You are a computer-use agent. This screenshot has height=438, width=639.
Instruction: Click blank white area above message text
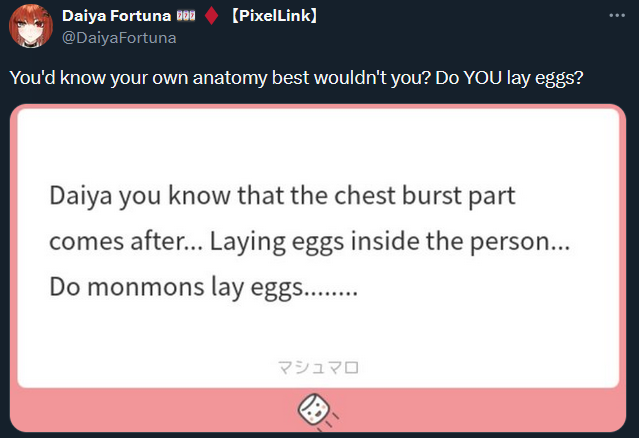[318, 143]
